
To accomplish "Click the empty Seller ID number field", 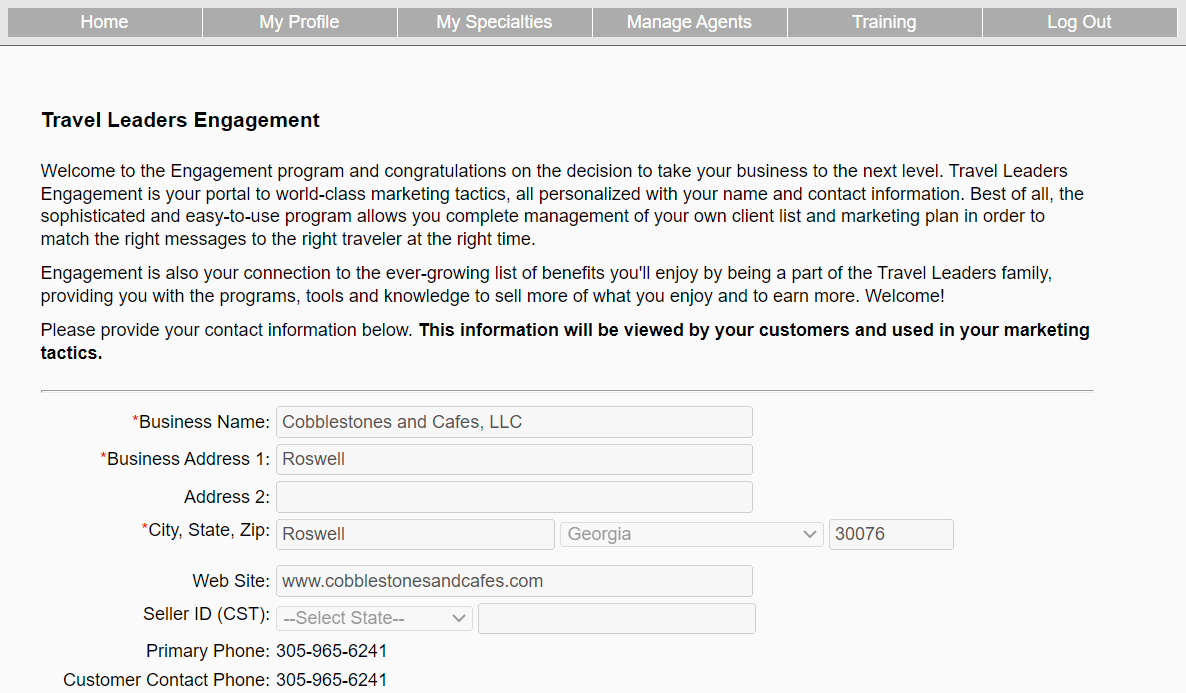I will click(616, 618).
